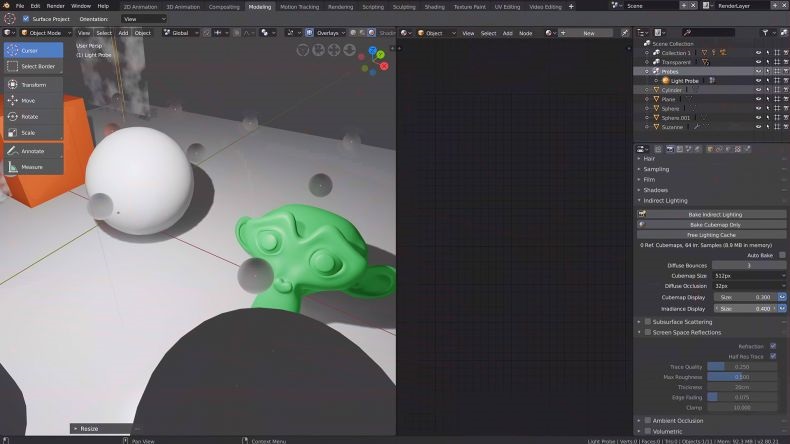The width and height of the screenshot is (790, 444).
Task: Toggle the Half Res Trace checkbox
Action: 773,356
